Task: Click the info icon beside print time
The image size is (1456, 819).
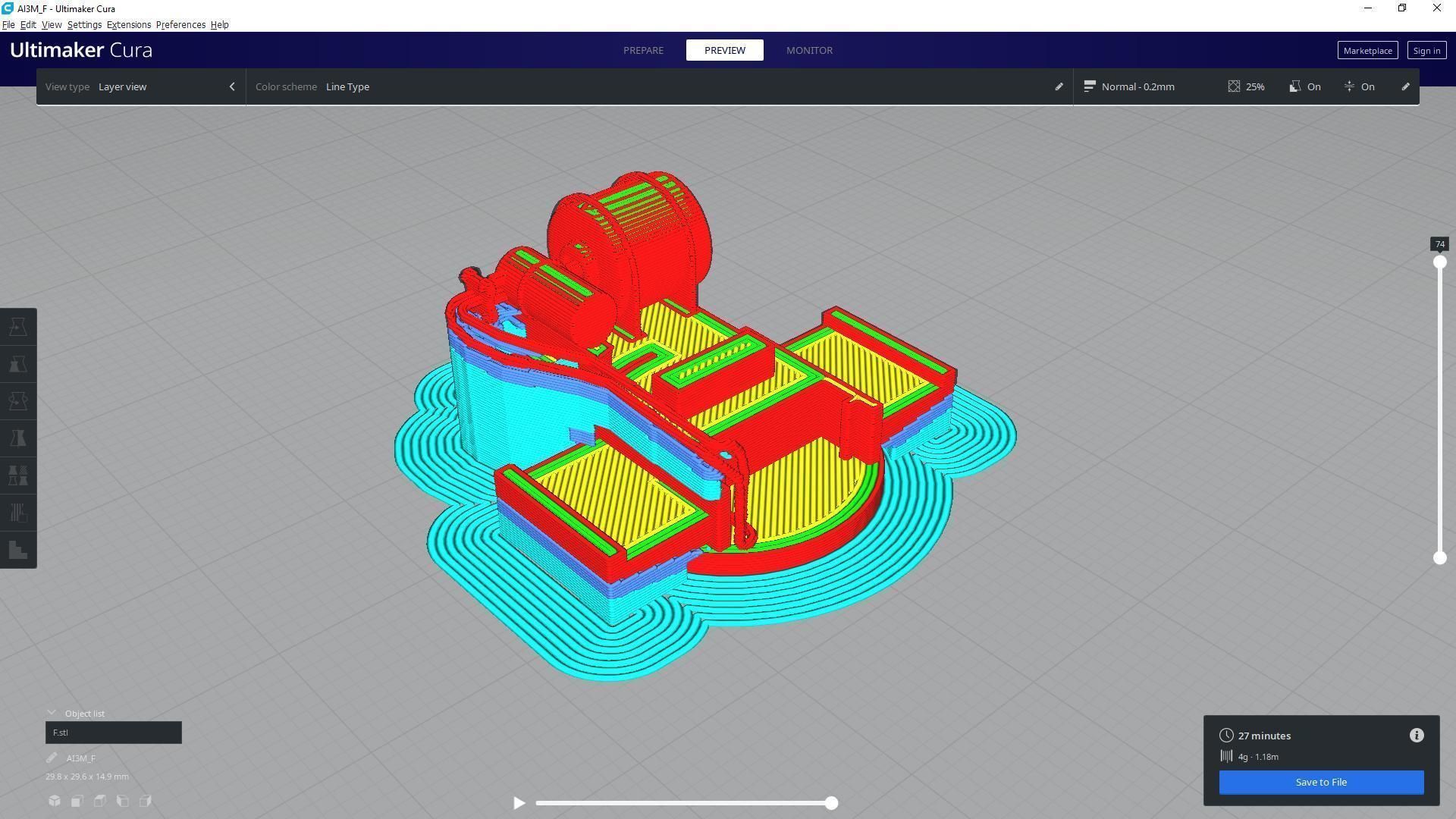Action: (x=1417, y=736)
